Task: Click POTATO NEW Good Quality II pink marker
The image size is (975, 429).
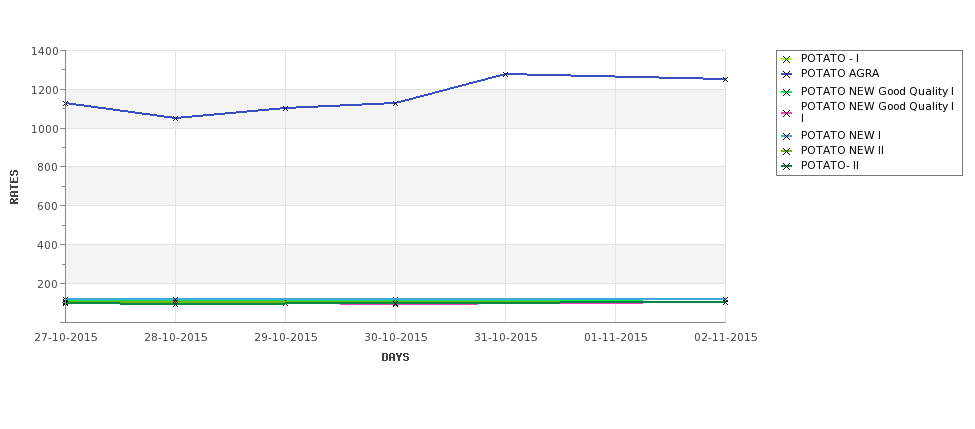Action: tap(787, 113)
